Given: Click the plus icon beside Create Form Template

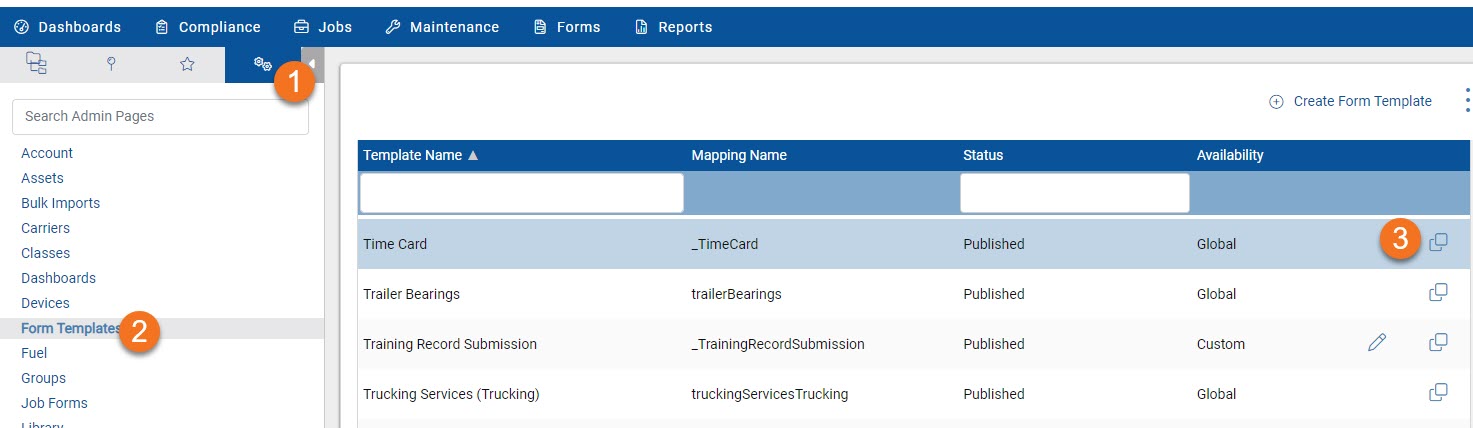Looking at the screenshot, I should 1276,101.
